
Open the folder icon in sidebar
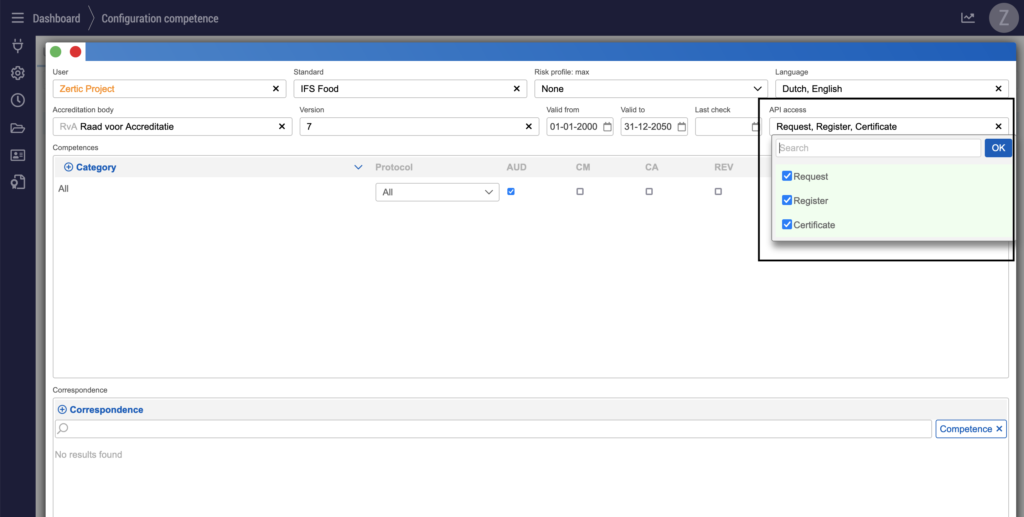(x=17, y=128)
